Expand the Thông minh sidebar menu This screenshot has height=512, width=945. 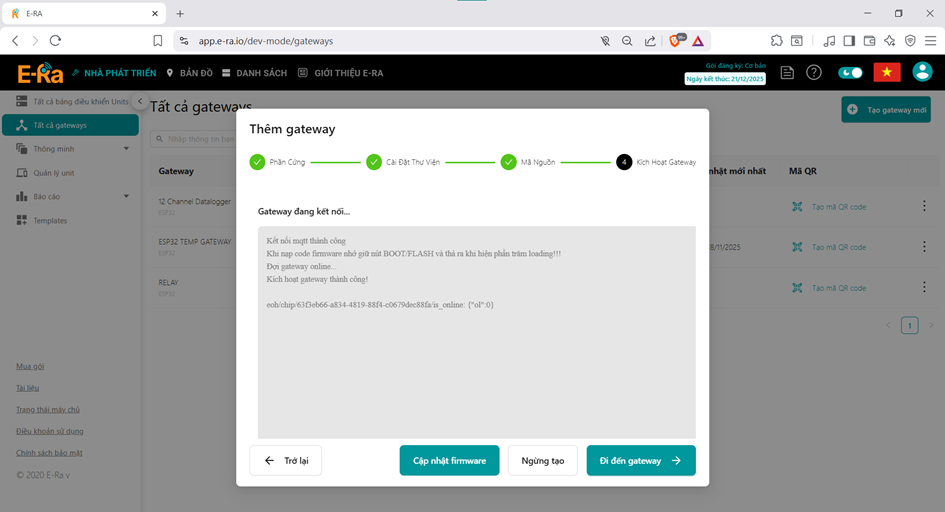[126, 149]
